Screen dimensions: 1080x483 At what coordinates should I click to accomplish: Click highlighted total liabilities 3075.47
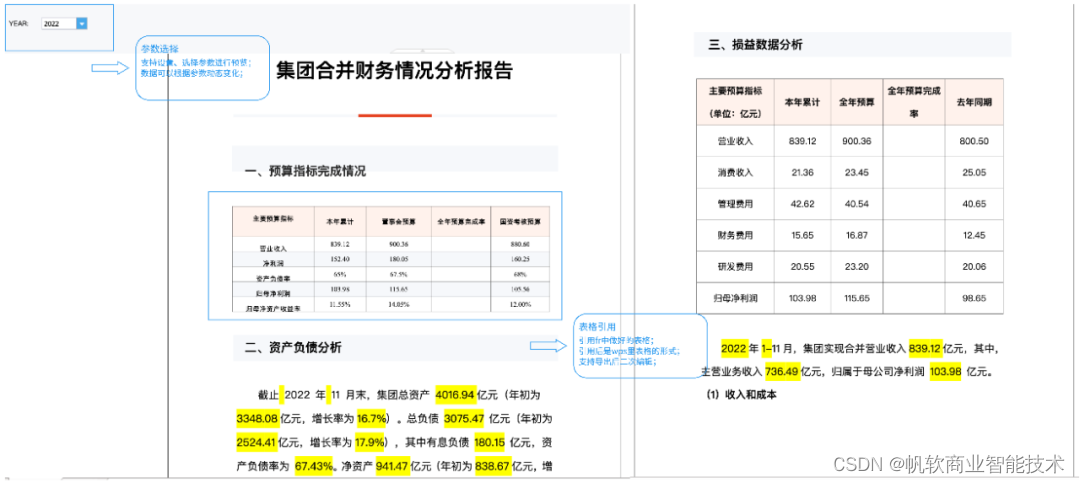click(465, 418)
